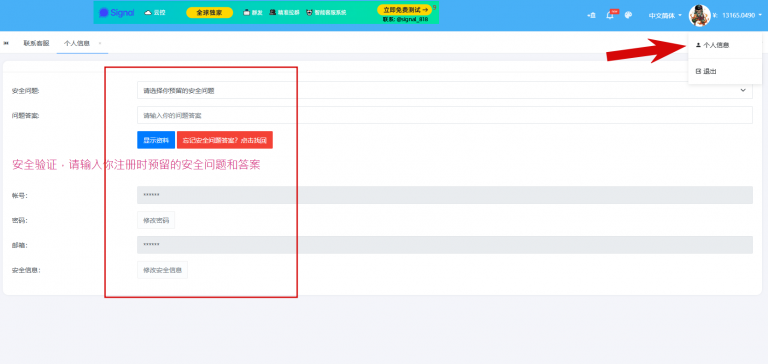768x364 pixels.
Task: Click the 立即免费测试 banner button
Action: (x=405, y=9)
